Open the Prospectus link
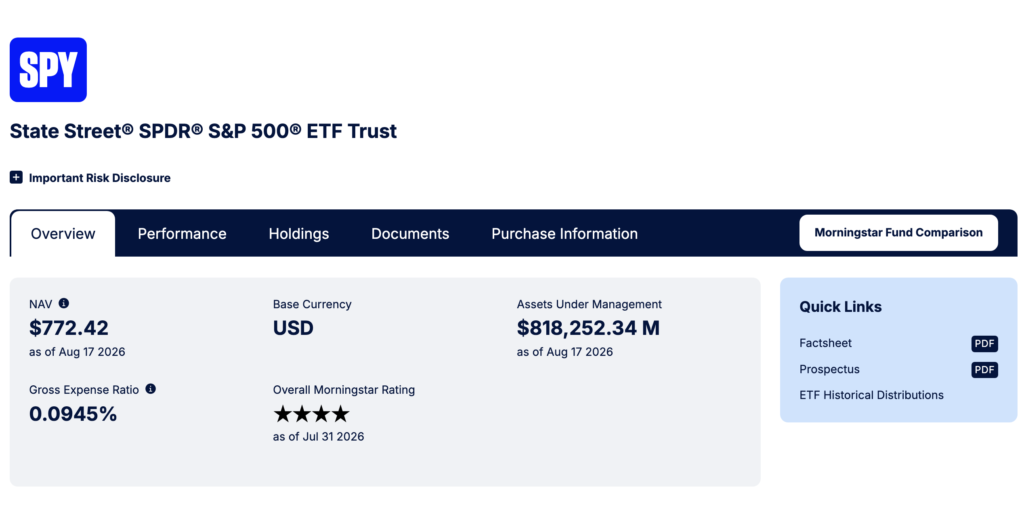Screen dimensions: 1024x514 point(829,369)
